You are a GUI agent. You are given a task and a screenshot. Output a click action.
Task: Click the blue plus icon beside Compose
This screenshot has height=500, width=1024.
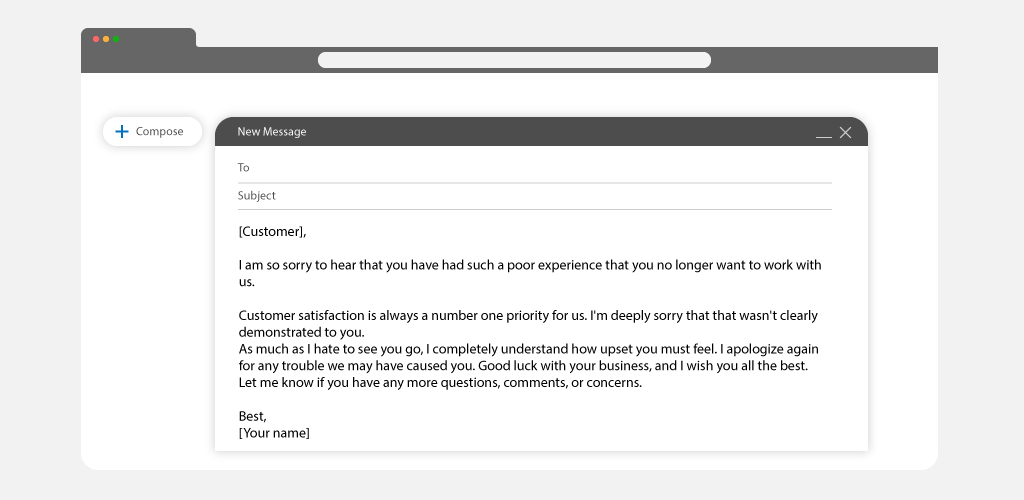click(x=121, y=132)
